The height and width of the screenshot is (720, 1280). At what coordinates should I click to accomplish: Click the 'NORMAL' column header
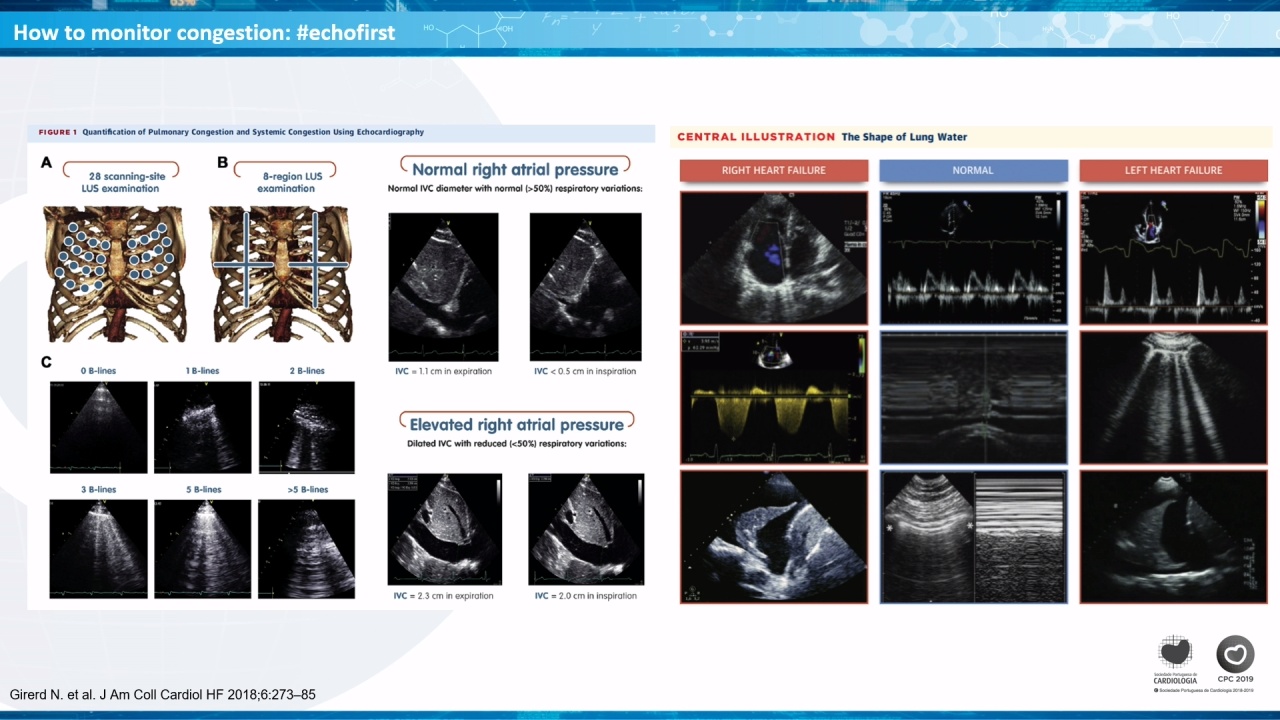click(973, 171)
